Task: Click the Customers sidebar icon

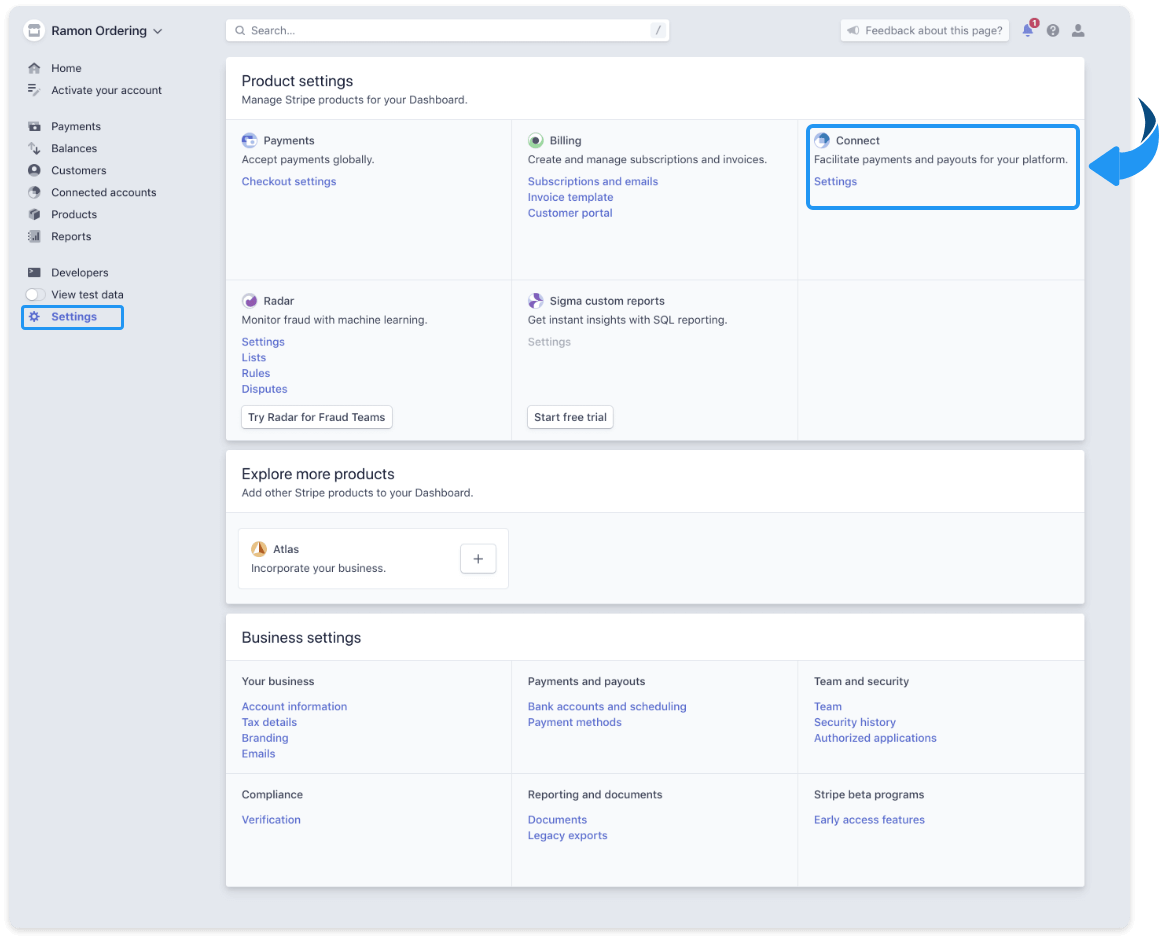Action: [34, 170]
